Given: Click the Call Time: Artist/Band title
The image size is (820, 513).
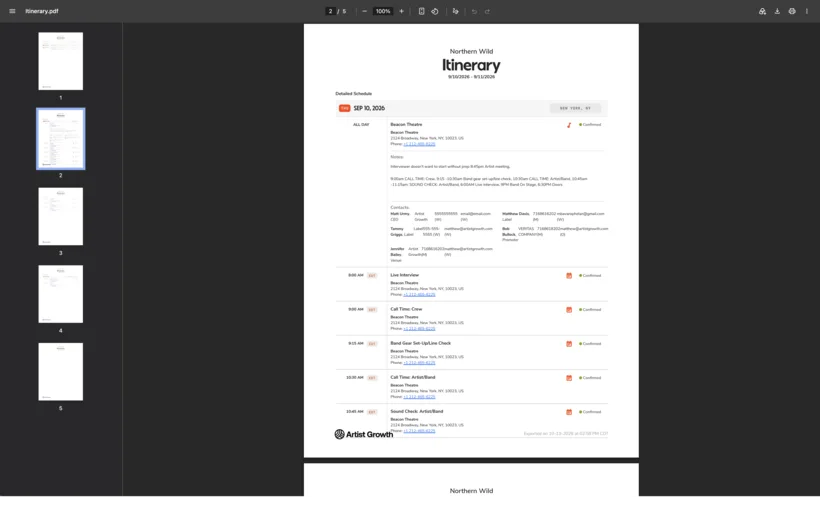Looking at the screenshot, I should 413,377.
